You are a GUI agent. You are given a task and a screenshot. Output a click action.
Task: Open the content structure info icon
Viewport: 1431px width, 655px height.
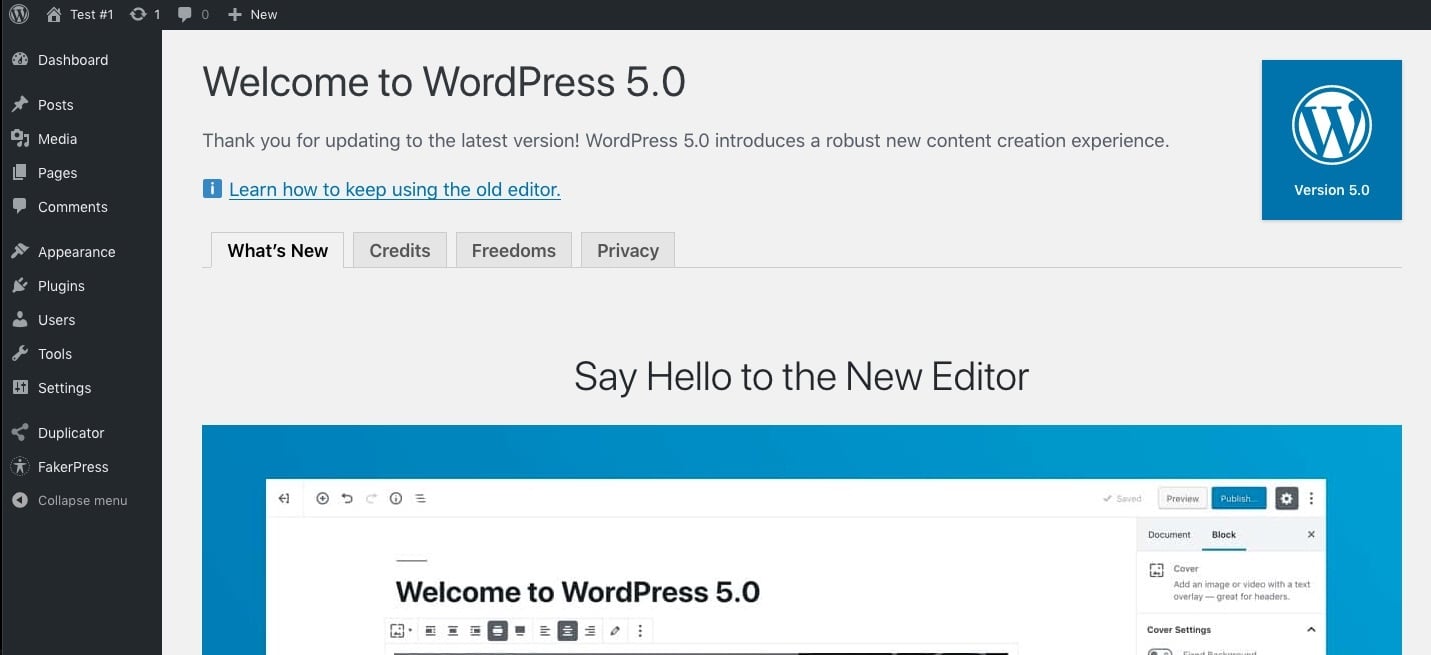pyautogui.click(x=396, y=498)
